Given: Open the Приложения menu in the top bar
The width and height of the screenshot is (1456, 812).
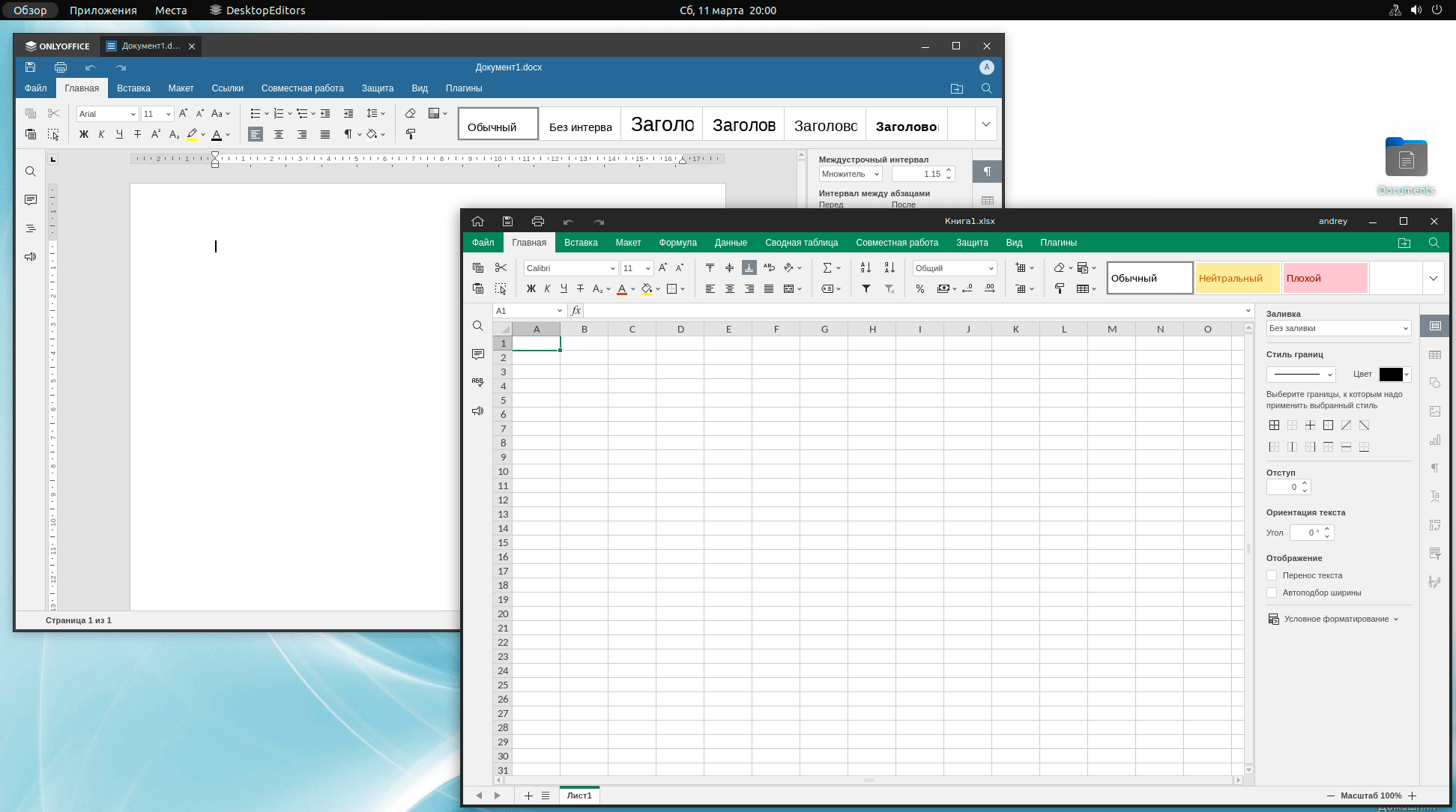Looking at the screenshot, I should click(103, 10).
